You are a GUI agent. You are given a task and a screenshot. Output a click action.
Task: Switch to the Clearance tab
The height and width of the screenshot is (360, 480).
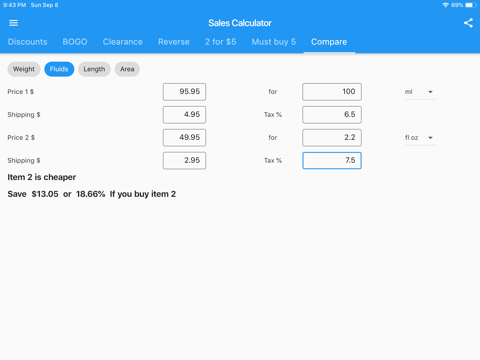pyautogui.click(x=123, y=42)
